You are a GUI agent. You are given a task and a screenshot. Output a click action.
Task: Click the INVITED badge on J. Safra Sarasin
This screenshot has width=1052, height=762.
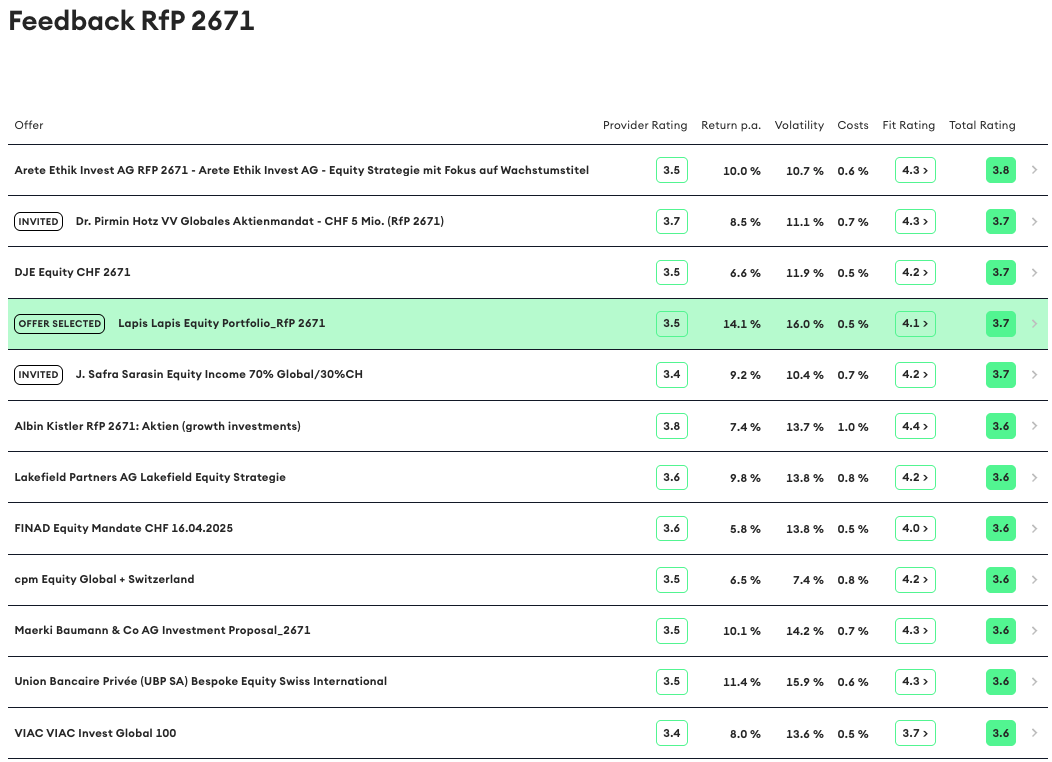tap(38, 374)
